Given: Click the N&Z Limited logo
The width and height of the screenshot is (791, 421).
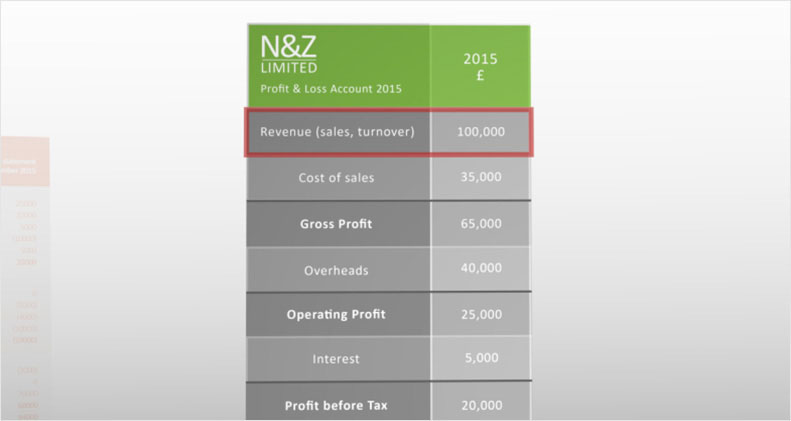Looking at the screenshot, I should 289,54.
